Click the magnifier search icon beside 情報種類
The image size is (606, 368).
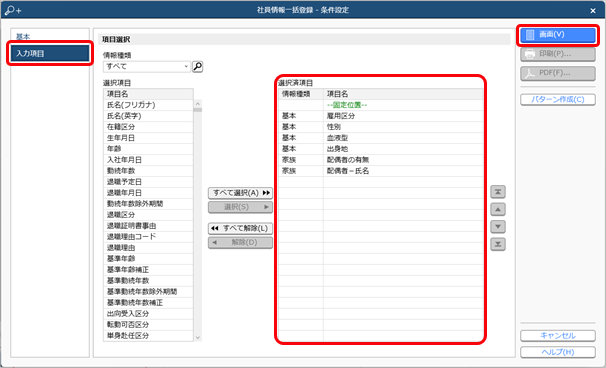[197, 66]
